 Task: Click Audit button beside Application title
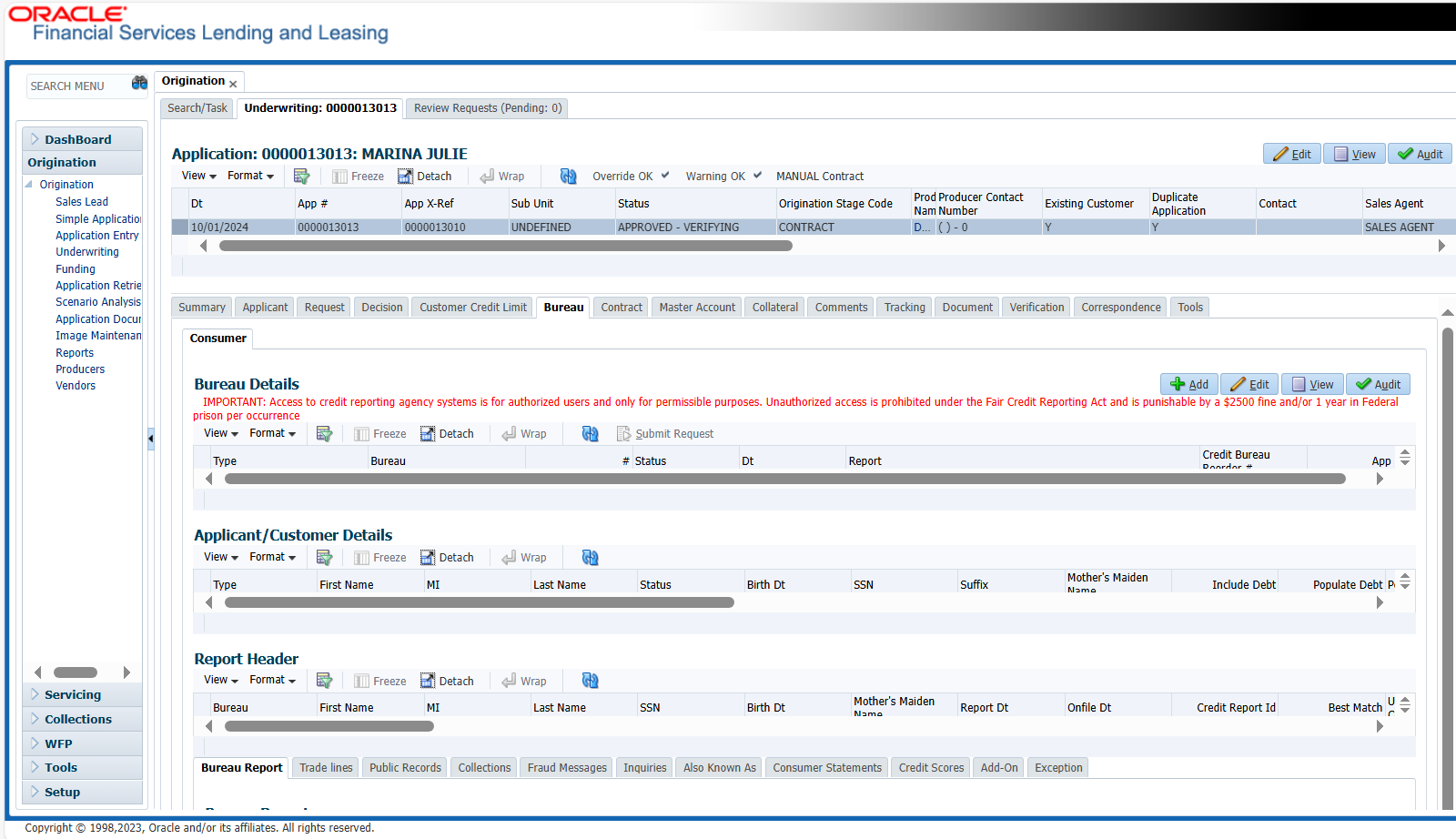pyautogui.click(x=1420, y=154)
